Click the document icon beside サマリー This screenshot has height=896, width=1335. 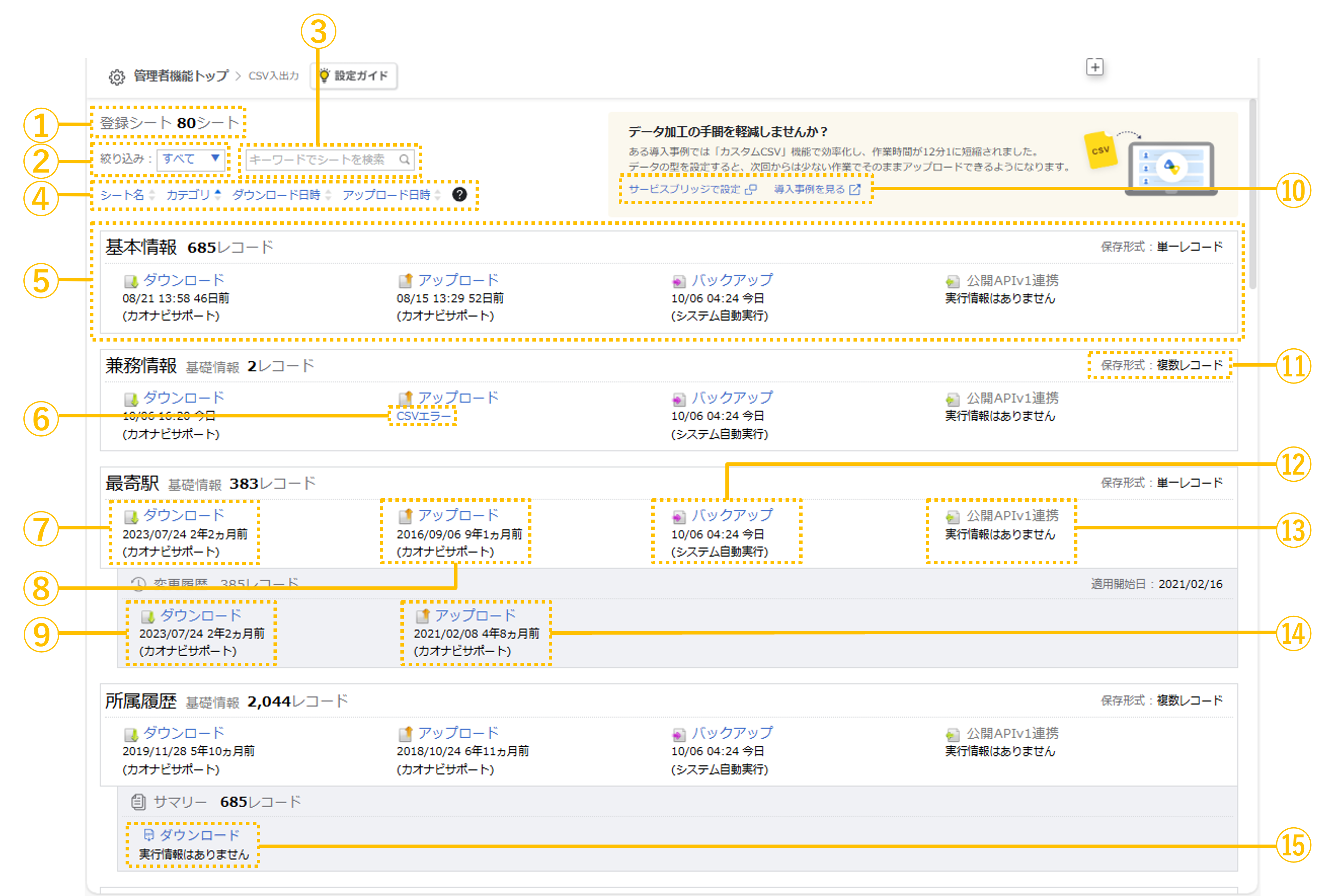[x=139, y=801]
